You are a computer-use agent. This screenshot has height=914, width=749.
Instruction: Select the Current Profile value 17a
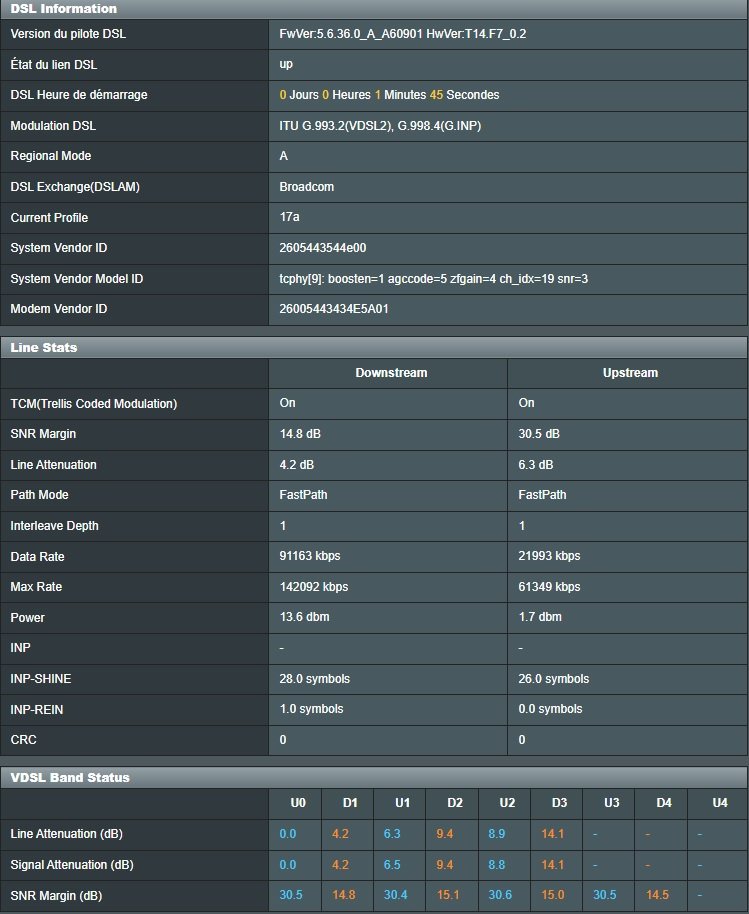(x=289, y=218)
